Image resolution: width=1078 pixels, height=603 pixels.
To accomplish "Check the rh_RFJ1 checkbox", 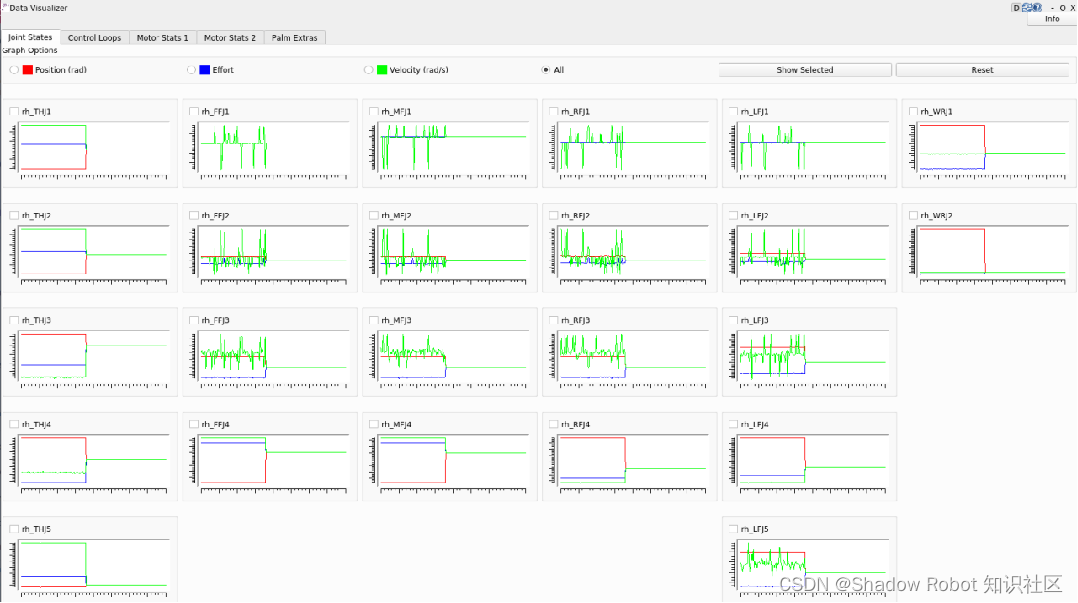I will point(553,111).
